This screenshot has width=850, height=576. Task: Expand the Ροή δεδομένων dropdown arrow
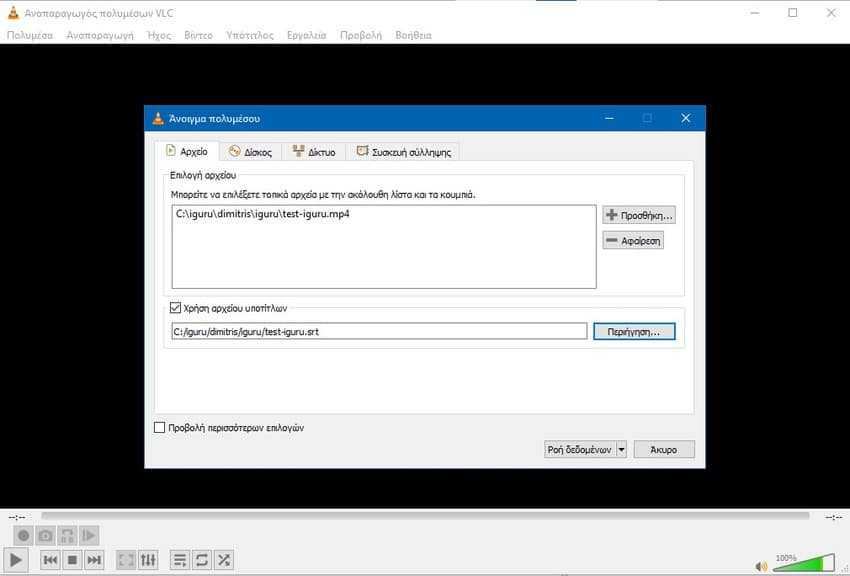coord(622,449)
